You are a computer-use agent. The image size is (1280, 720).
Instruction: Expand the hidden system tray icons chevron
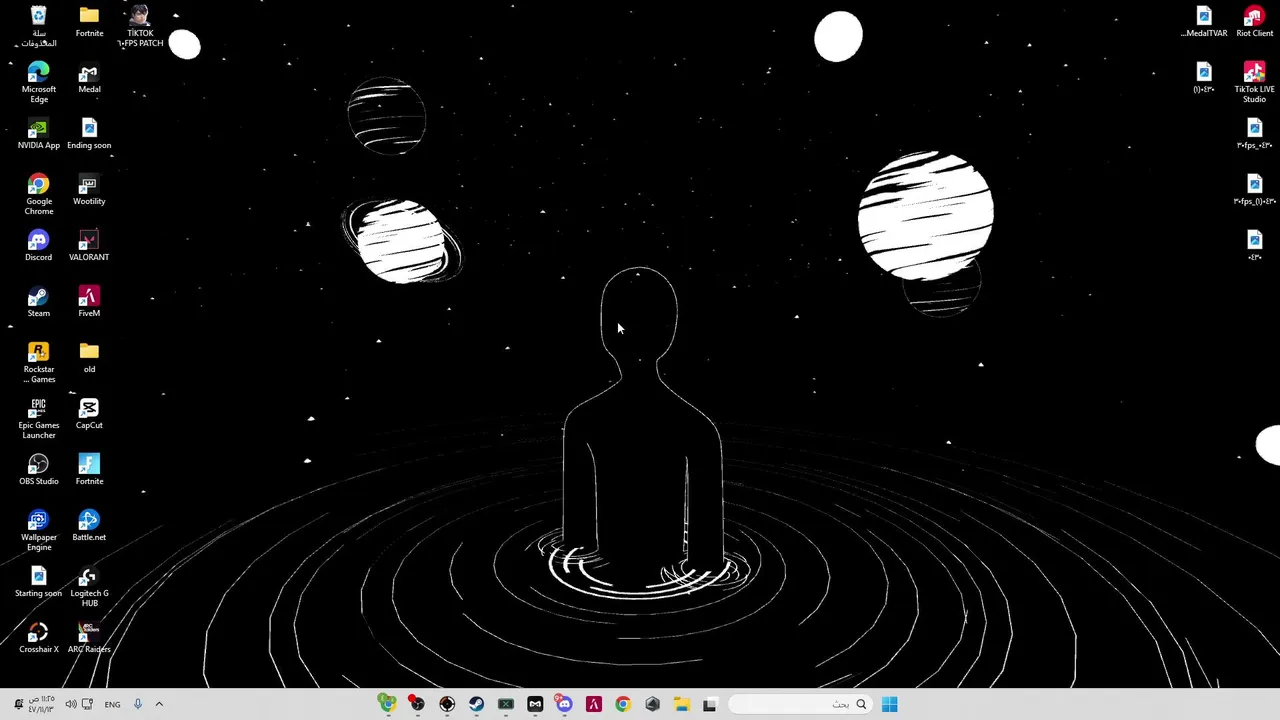coord(159,704)
